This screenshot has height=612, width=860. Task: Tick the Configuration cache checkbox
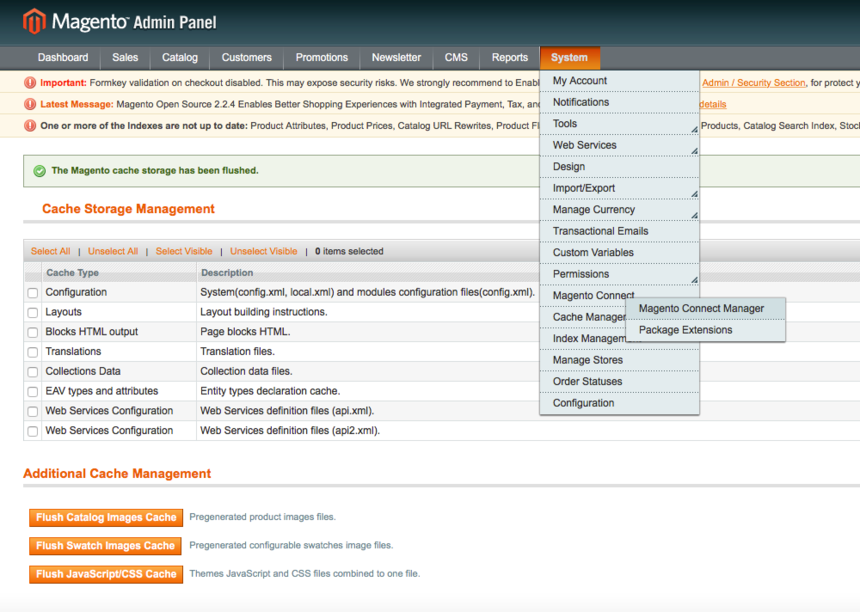click(x=33, y=293)
